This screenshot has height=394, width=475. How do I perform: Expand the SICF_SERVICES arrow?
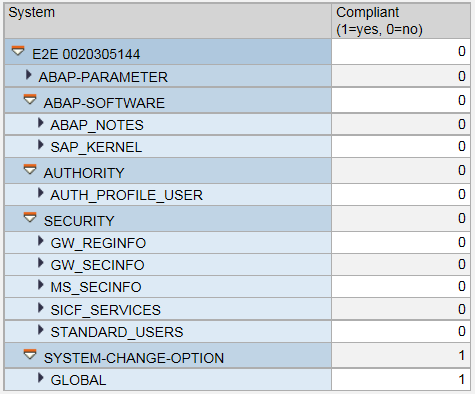(x=41, y=308)
